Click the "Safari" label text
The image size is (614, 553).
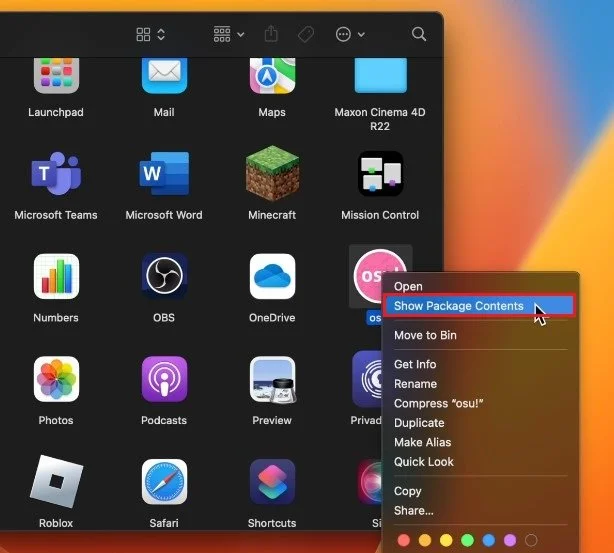coord(164,523)
